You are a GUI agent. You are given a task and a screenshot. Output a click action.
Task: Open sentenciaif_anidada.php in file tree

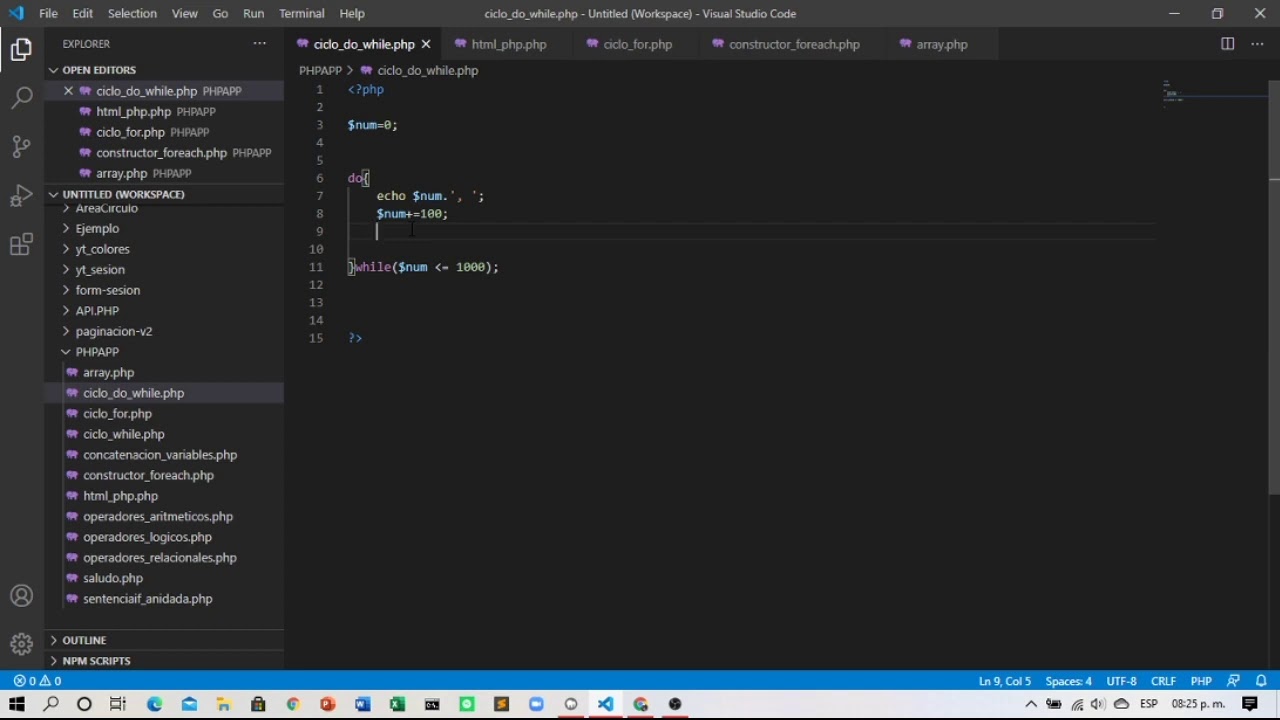(x=147, y=599)
